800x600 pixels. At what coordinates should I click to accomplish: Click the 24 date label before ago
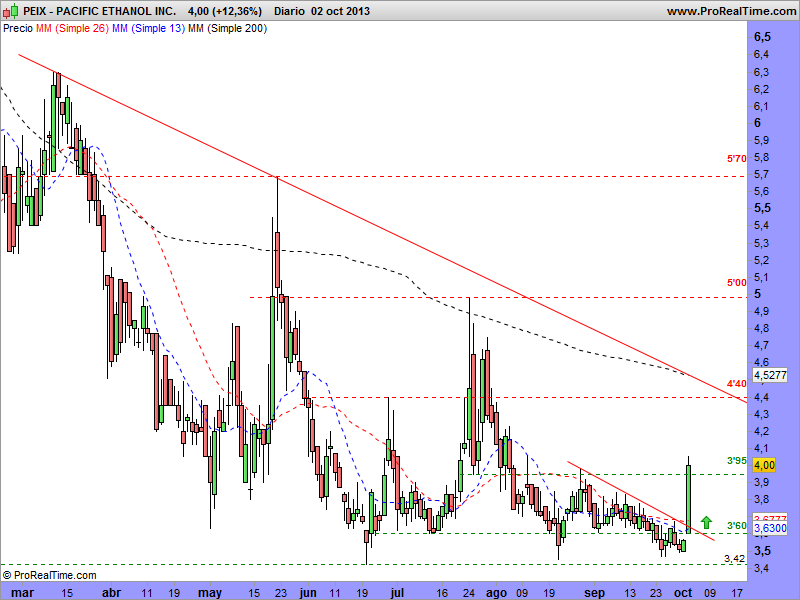[x=468, y=592]
